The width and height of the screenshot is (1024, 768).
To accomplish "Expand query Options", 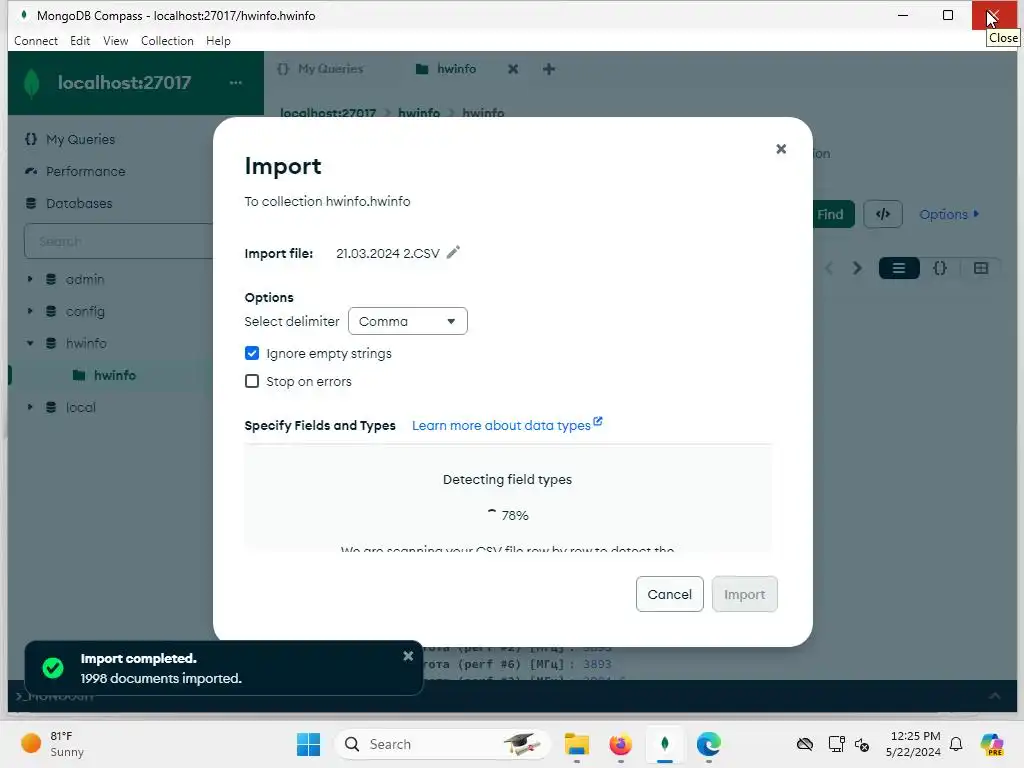I will click(x=949, y=214).
